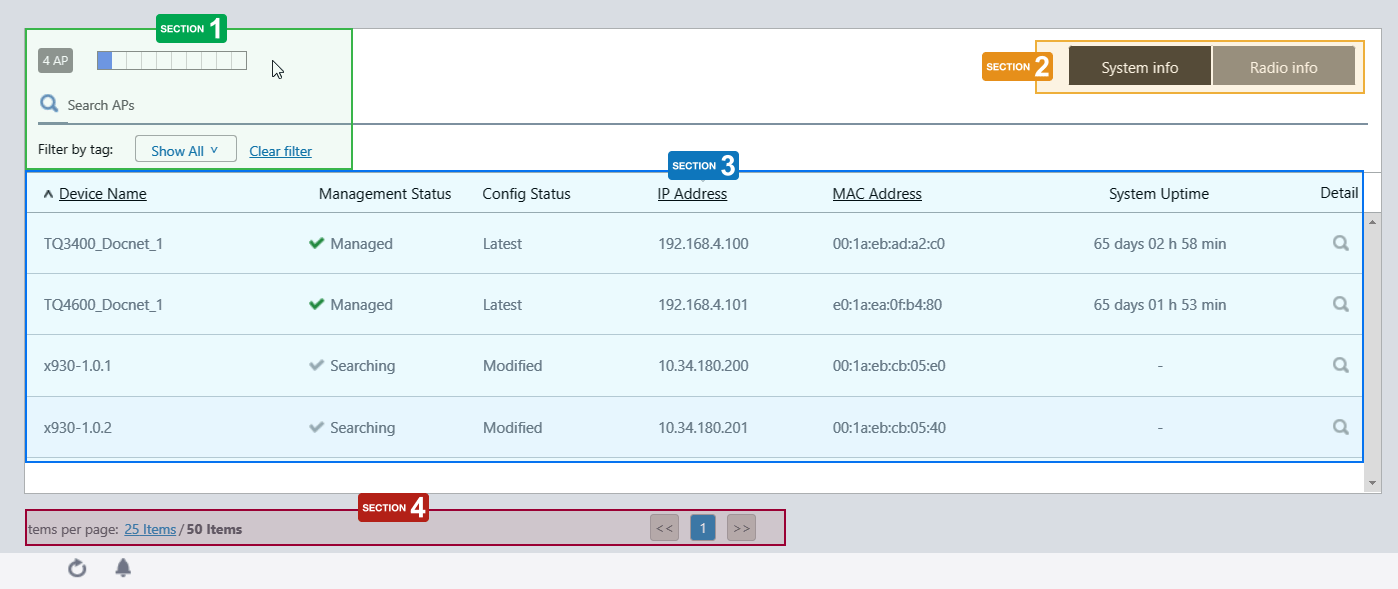Click the 4 AP count badge
The image size is (1398, 589).
point(55,61)
